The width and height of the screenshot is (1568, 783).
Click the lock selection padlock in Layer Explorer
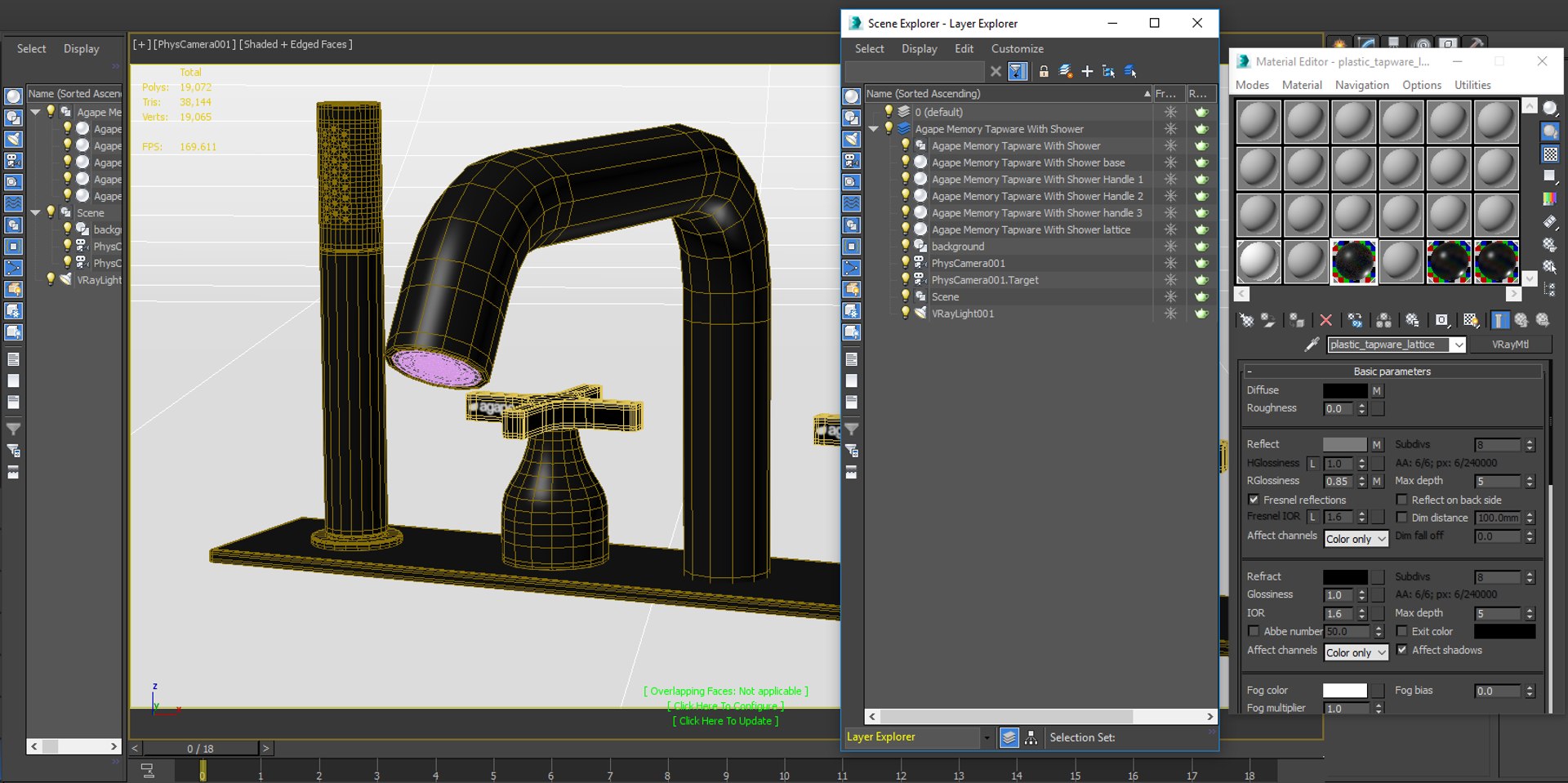point(1043,71)
